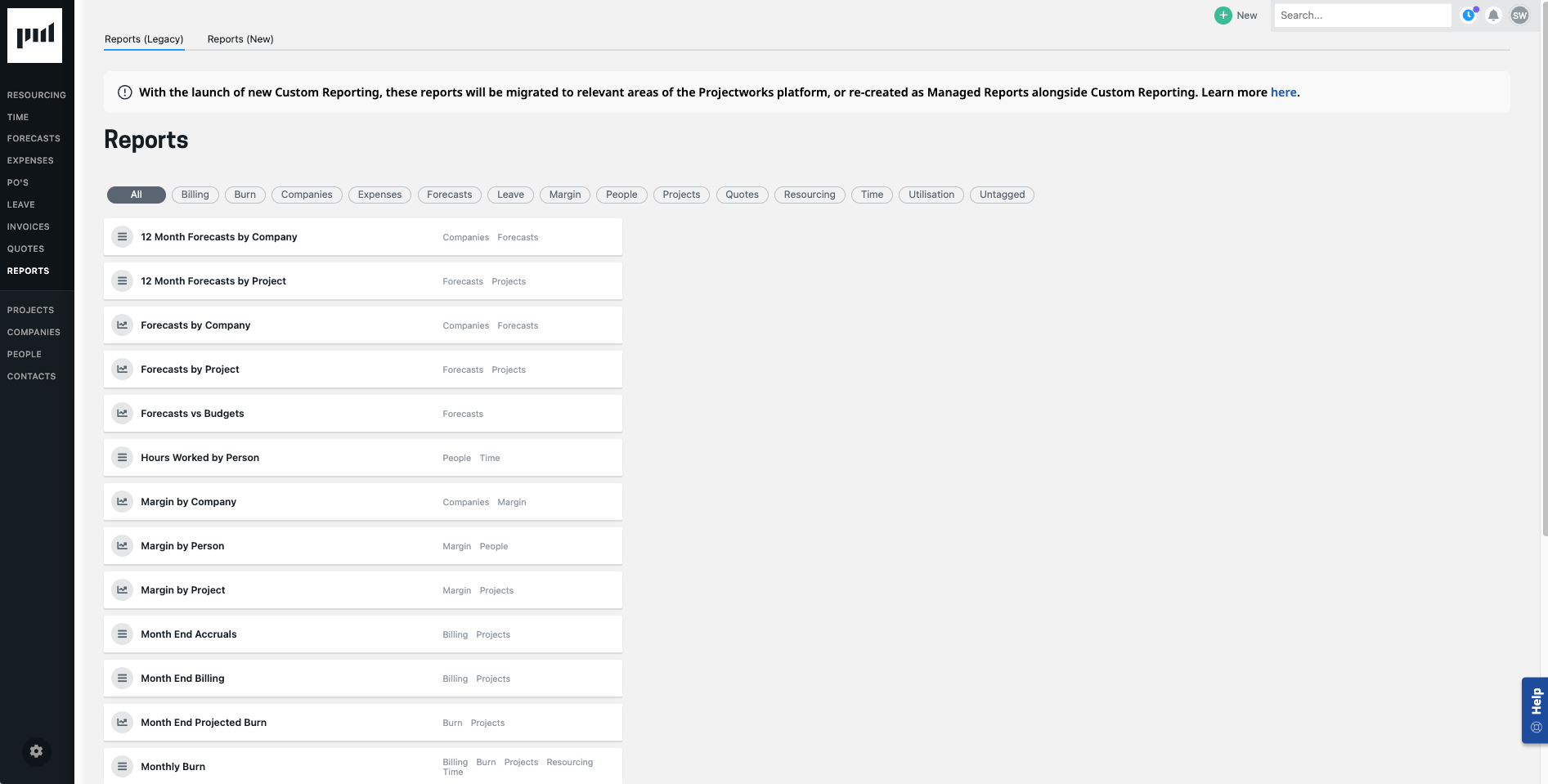This screenshot has width=1548, height=784.
Task: Click the list icon for Month End Billing
Action: point(123,679)
